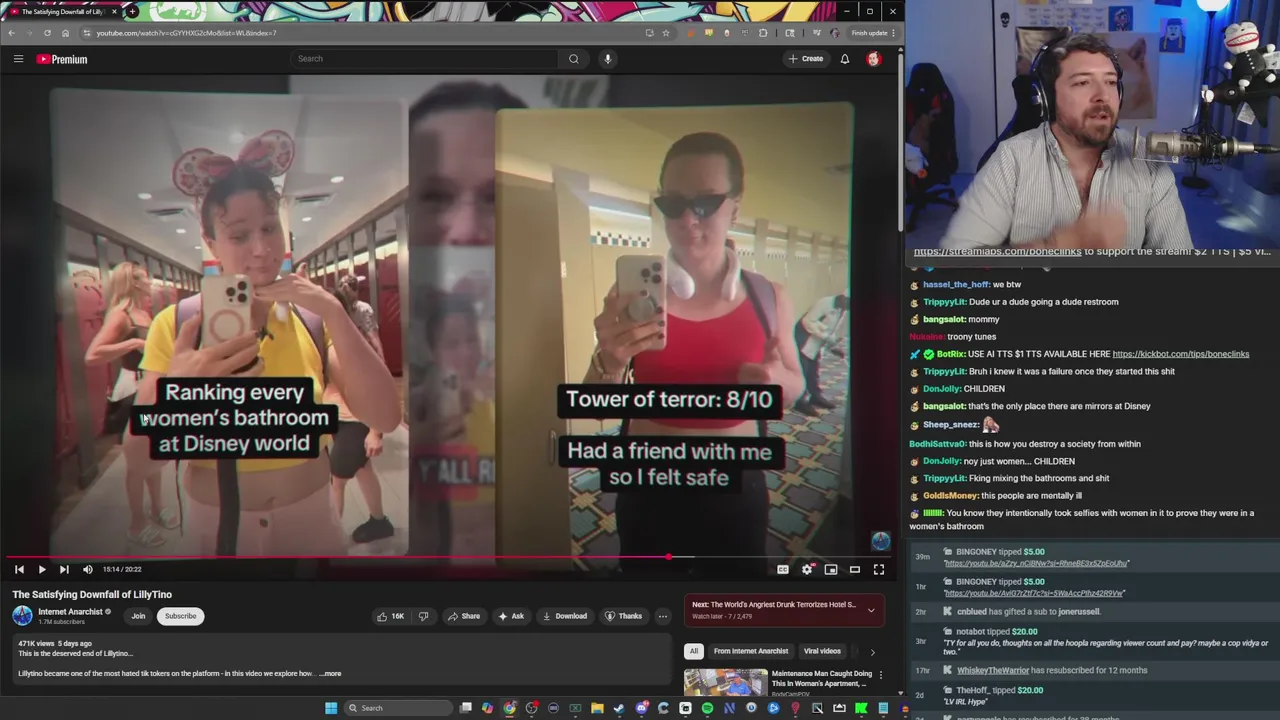Like the video (16K thumbs up)
This screenshot has height=720, width=1280.
tap(390, 616)
